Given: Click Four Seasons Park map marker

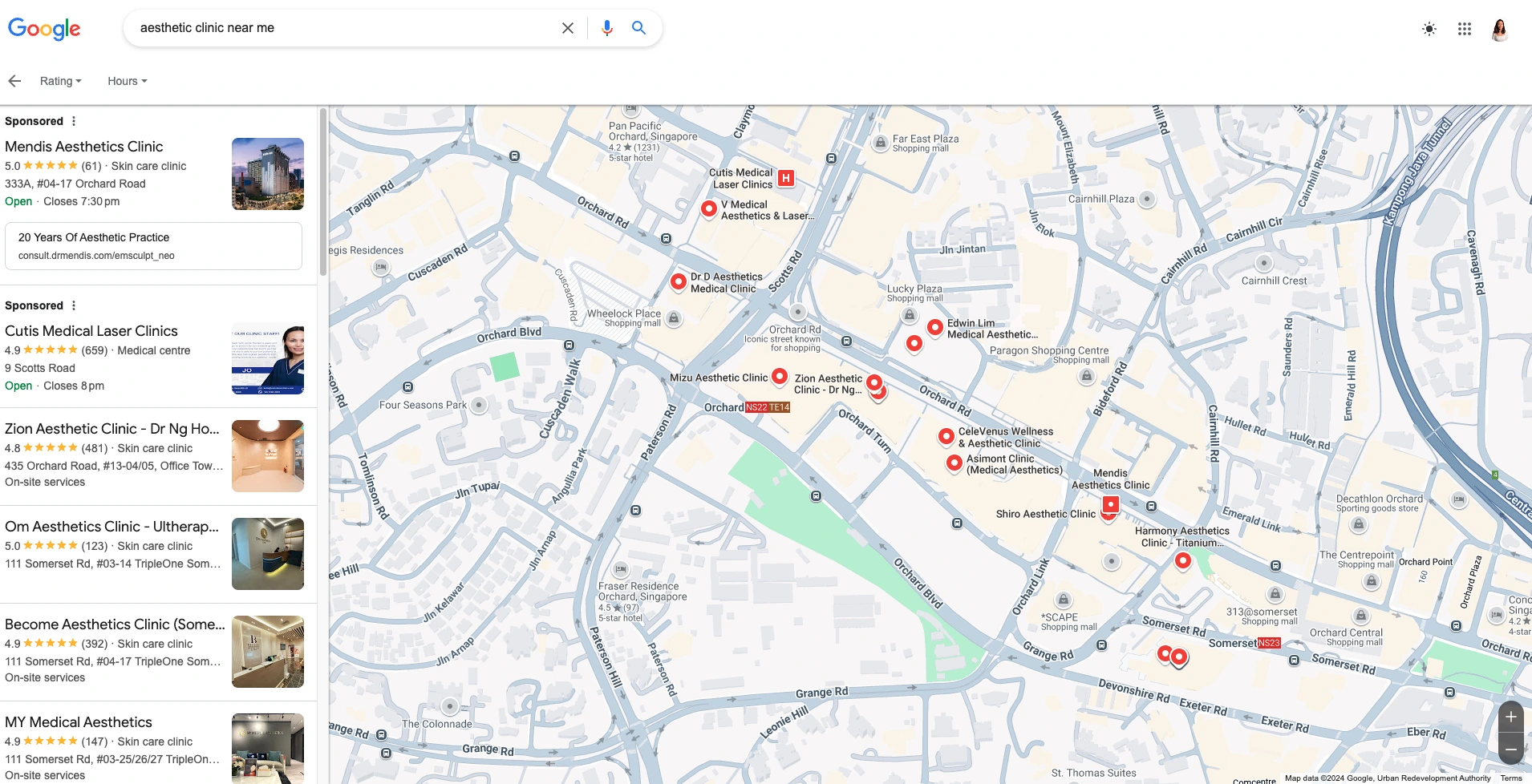Looking at the screenshot, I should 479,405.
